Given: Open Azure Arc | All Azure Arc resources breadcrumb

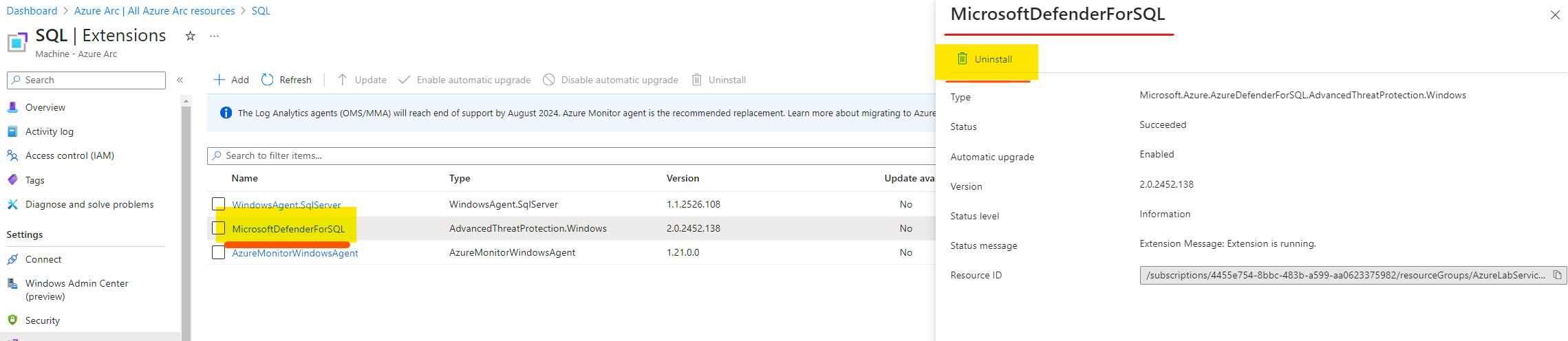Looking at the screenshot, I should (155, 11).
